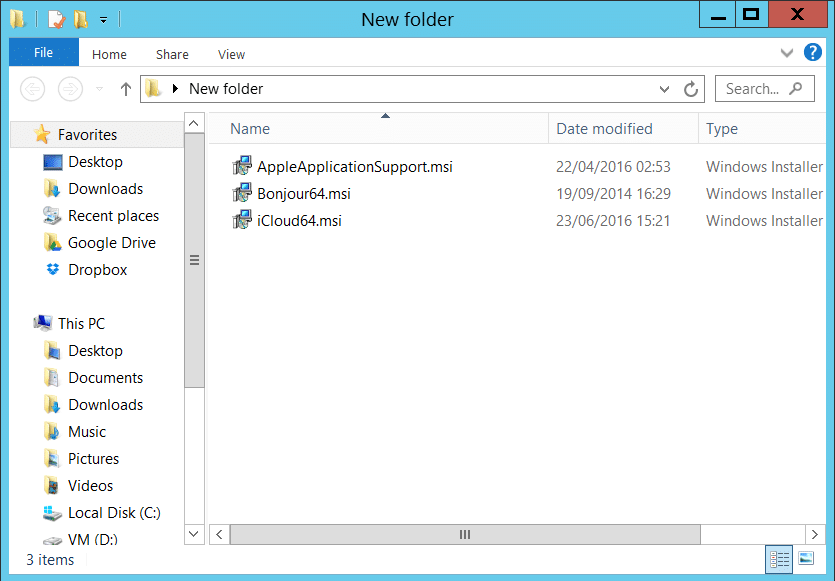Click the Search input field
The image size is (835, 581).
764,88
